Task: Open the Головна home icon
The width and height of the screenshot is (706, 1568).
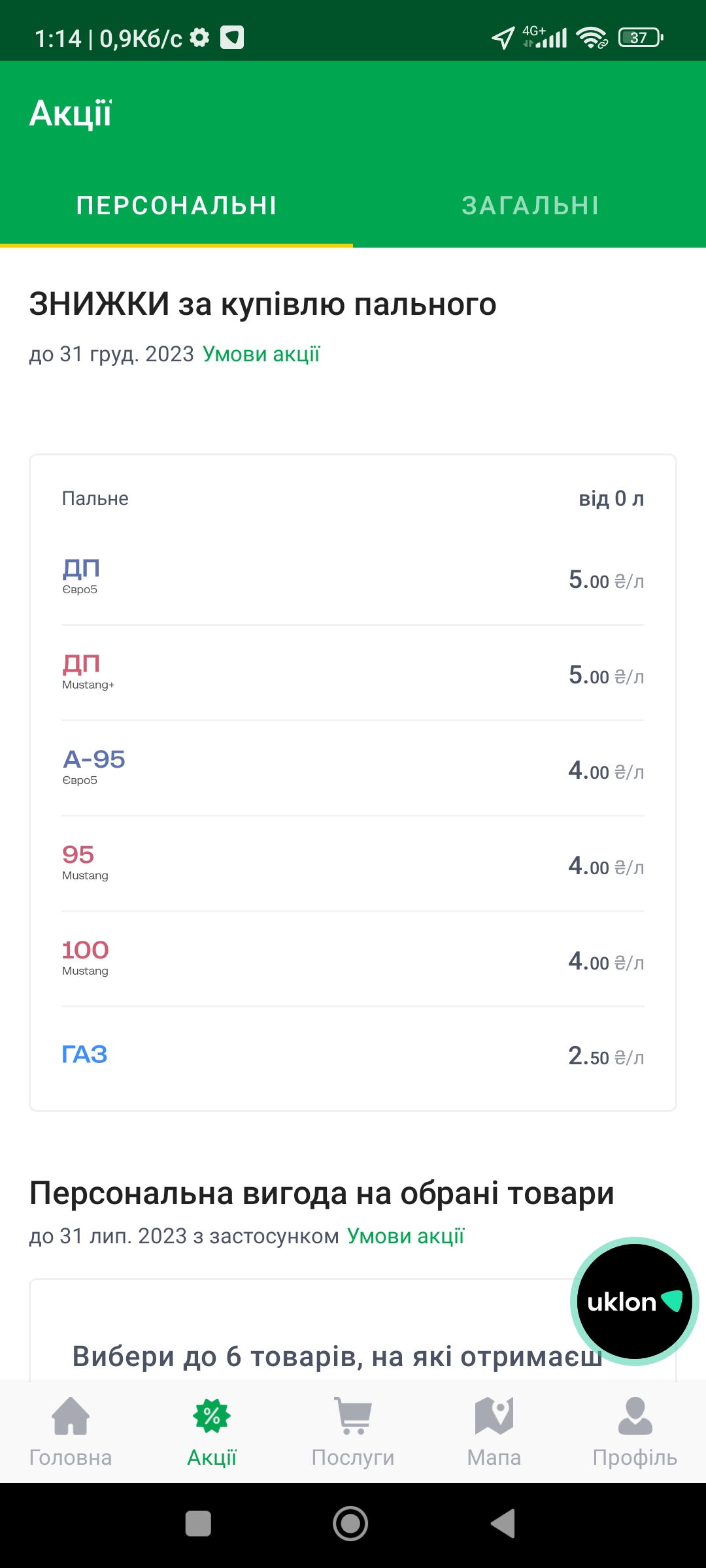Action: [x=71, y=1416]
